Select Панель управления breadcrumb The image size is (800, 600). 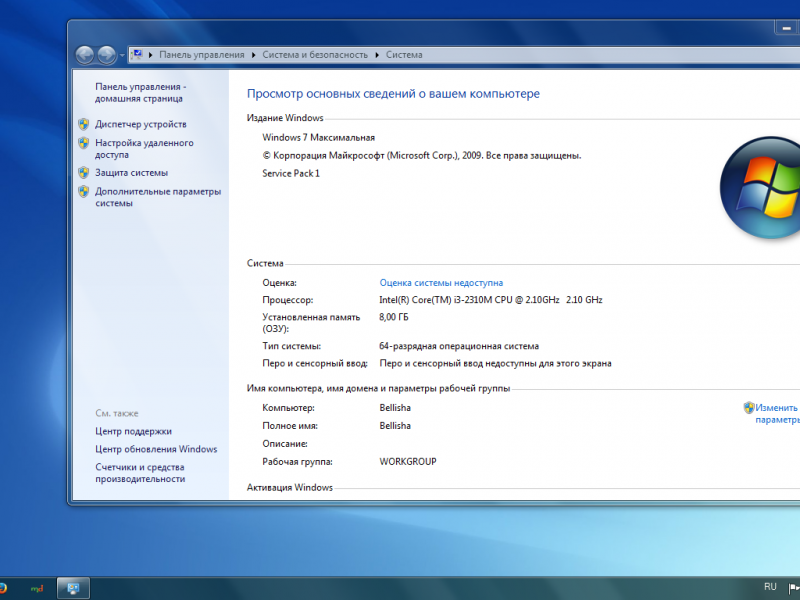[202, 55]
